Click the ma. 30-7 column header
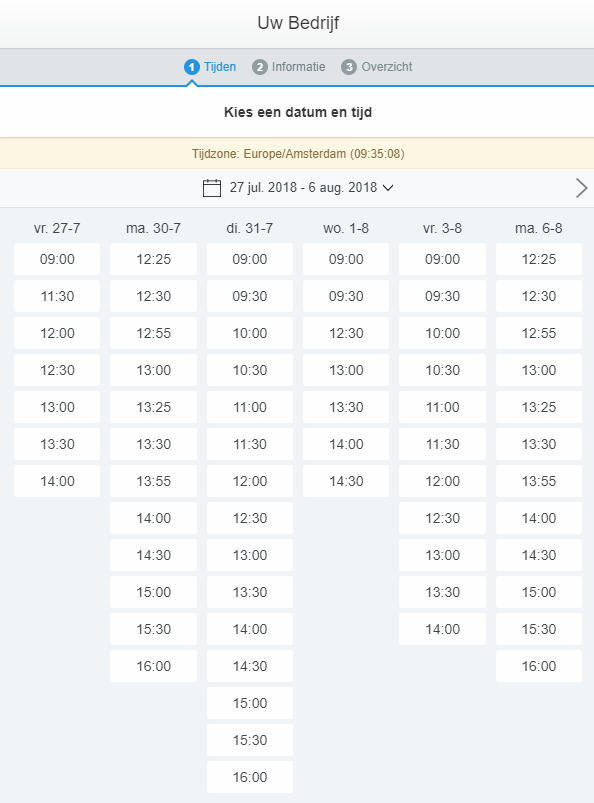Image resolution: width=594 pixels, height=803 pixels. click(x=153, y=228)
